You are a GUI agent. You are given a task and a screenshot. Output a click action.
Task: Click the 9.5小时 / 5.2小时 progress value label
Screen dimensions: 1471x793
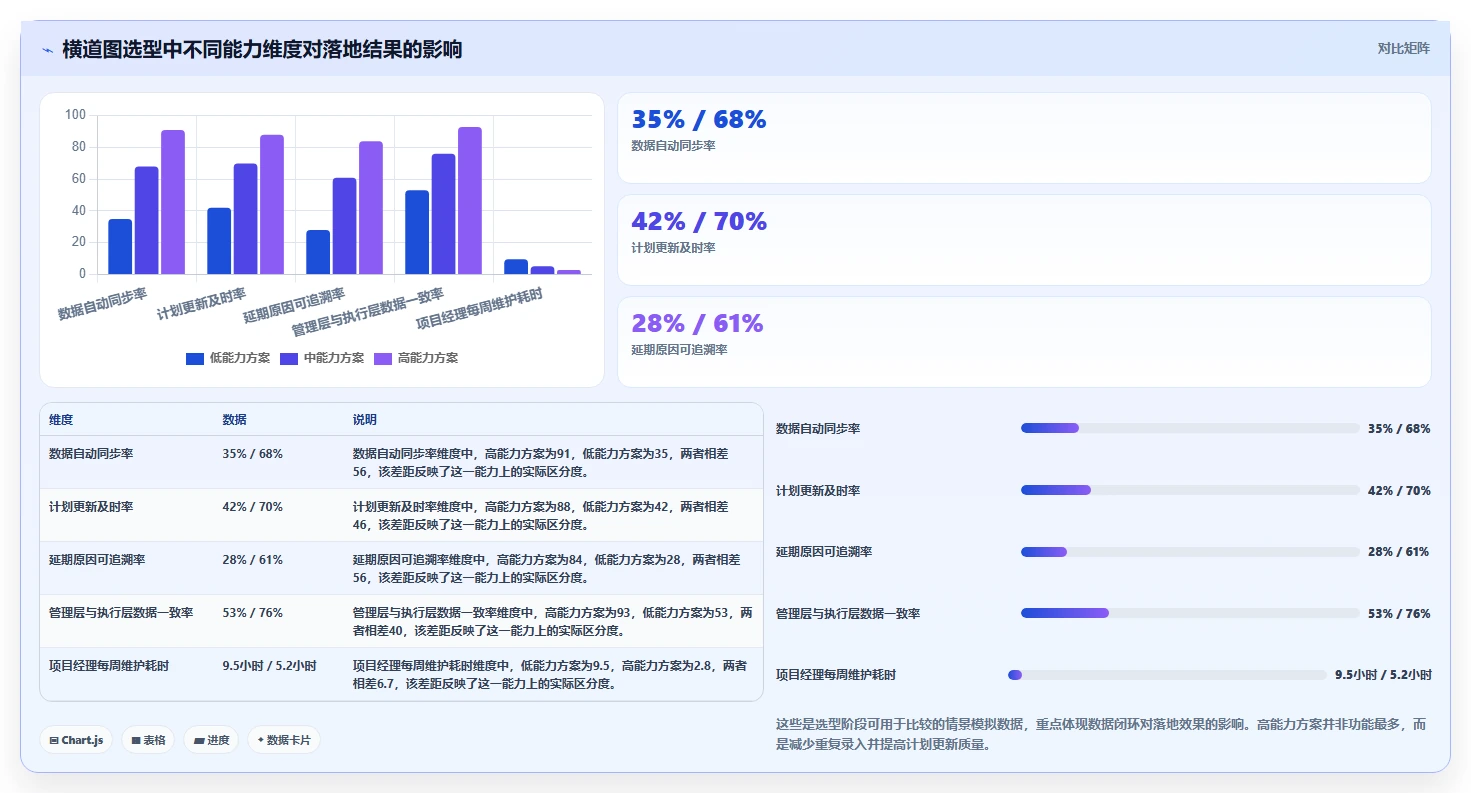click(x=1383, y=675)
